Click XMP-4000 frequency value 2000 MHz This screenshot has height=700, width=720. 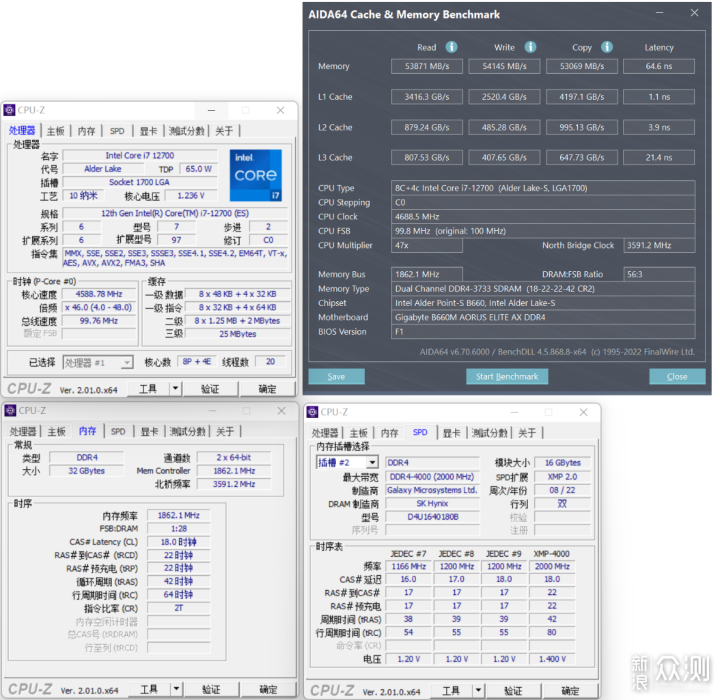(552, 566)
